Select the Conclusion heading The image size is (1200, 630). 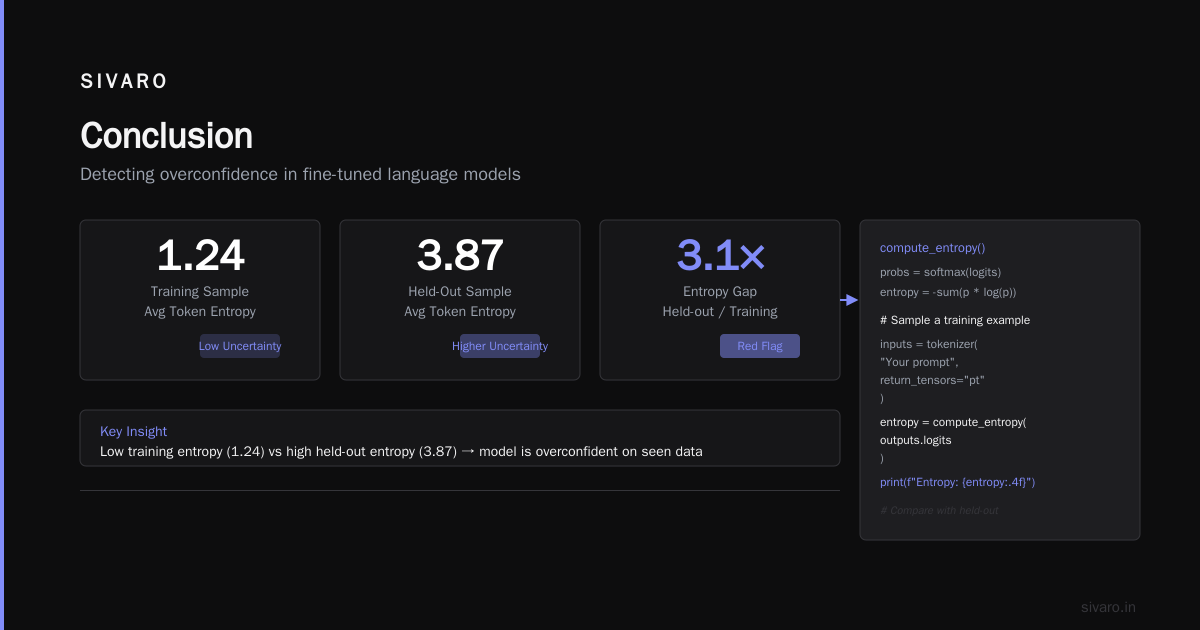point(166,135)
